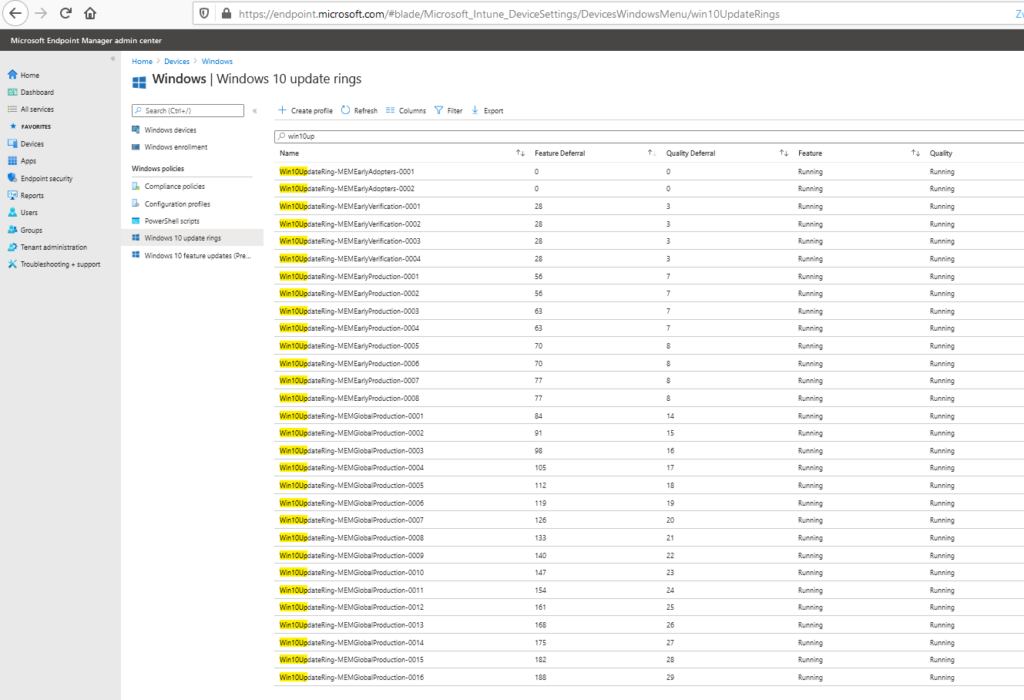This screenshot has width=1024, height=700.
Task: Click the shield tracking protection icon
Action: pos(204,14)
